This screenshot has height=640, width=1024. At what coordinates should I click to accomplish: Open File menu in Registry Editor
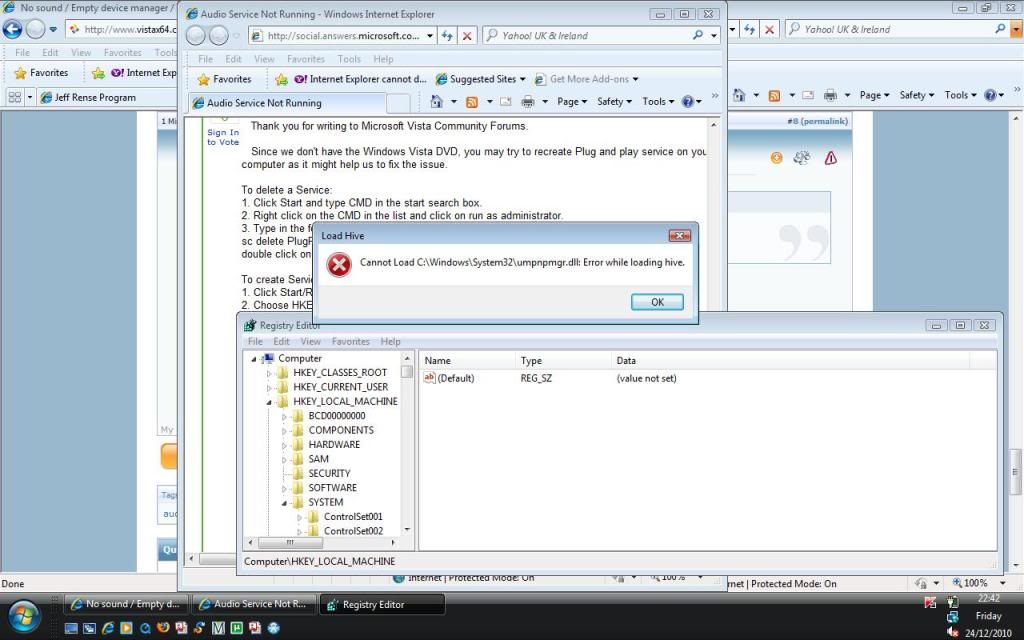coord(255,342)
